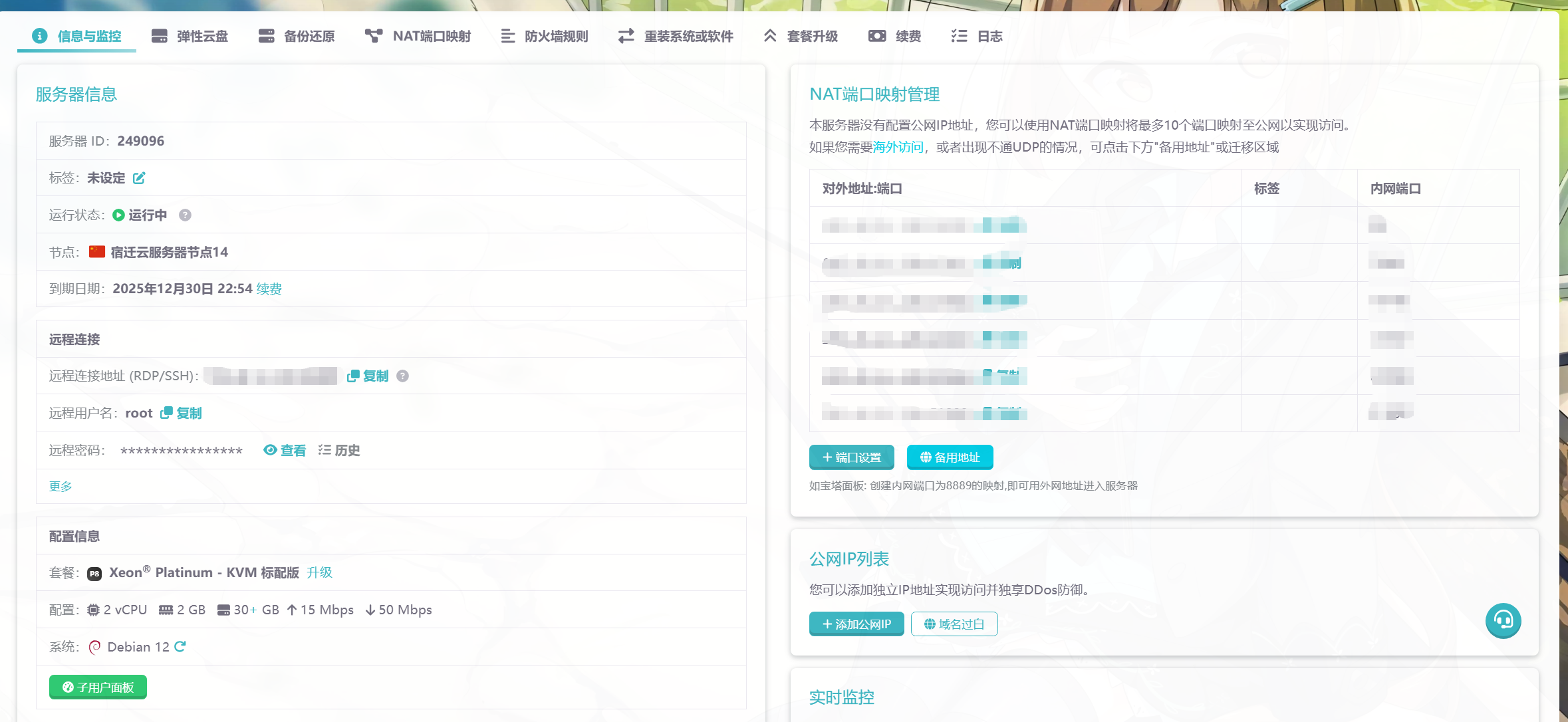Click the P8 package badge icon
Screen dimensions: 1568x722
(94, 573)
